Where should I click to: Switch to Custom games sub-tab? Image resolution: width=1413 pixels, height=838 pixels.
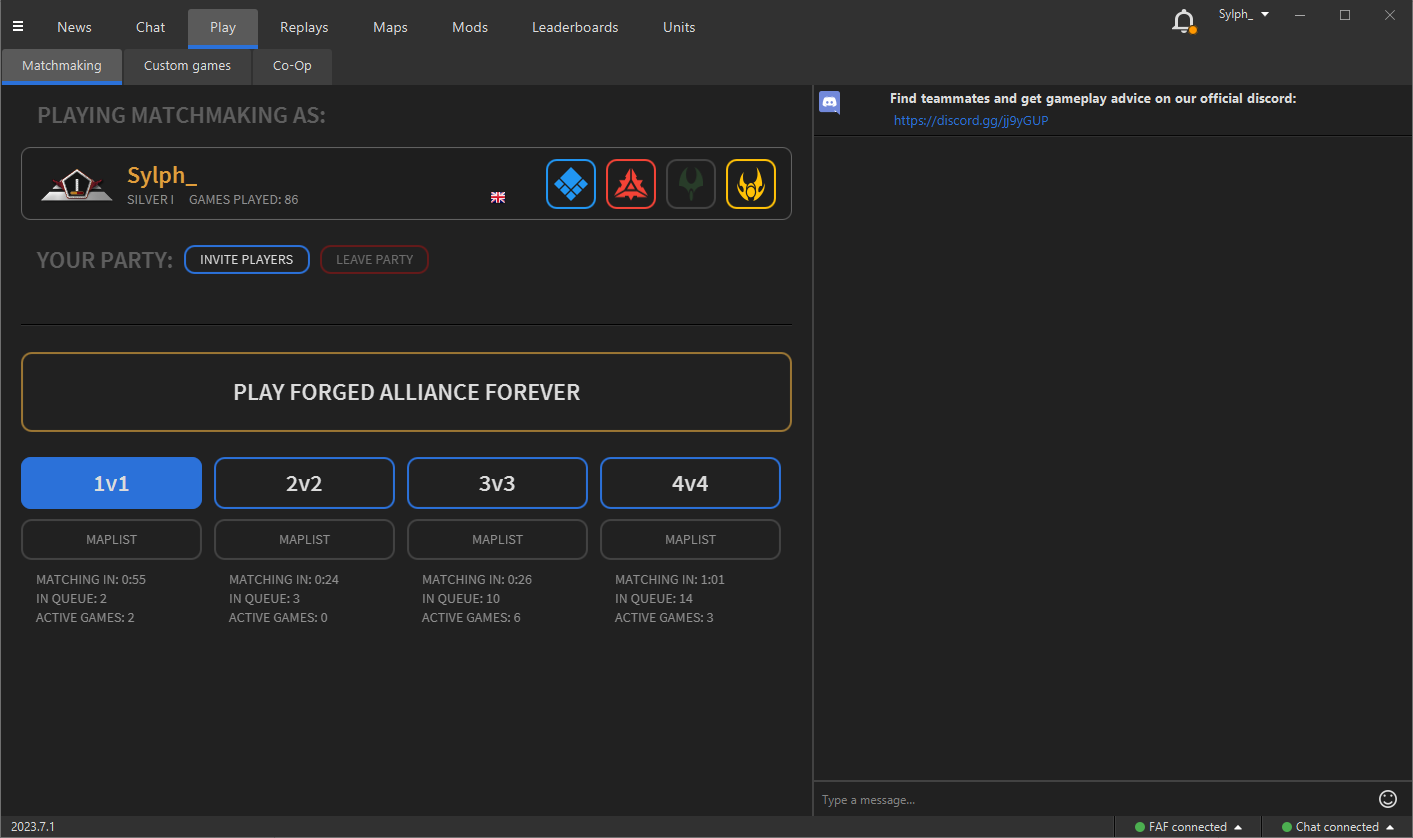coord(187,66)
